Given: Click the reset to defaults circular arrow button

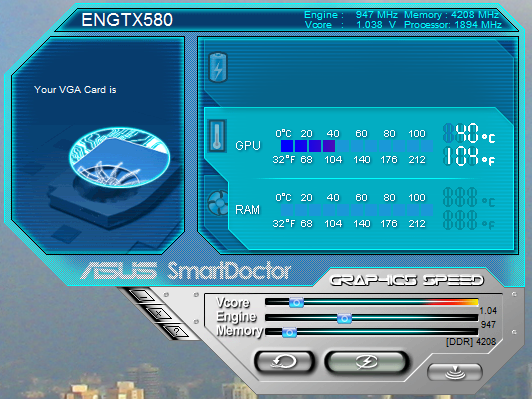Looking at the screenshot, I should [284, 362].
